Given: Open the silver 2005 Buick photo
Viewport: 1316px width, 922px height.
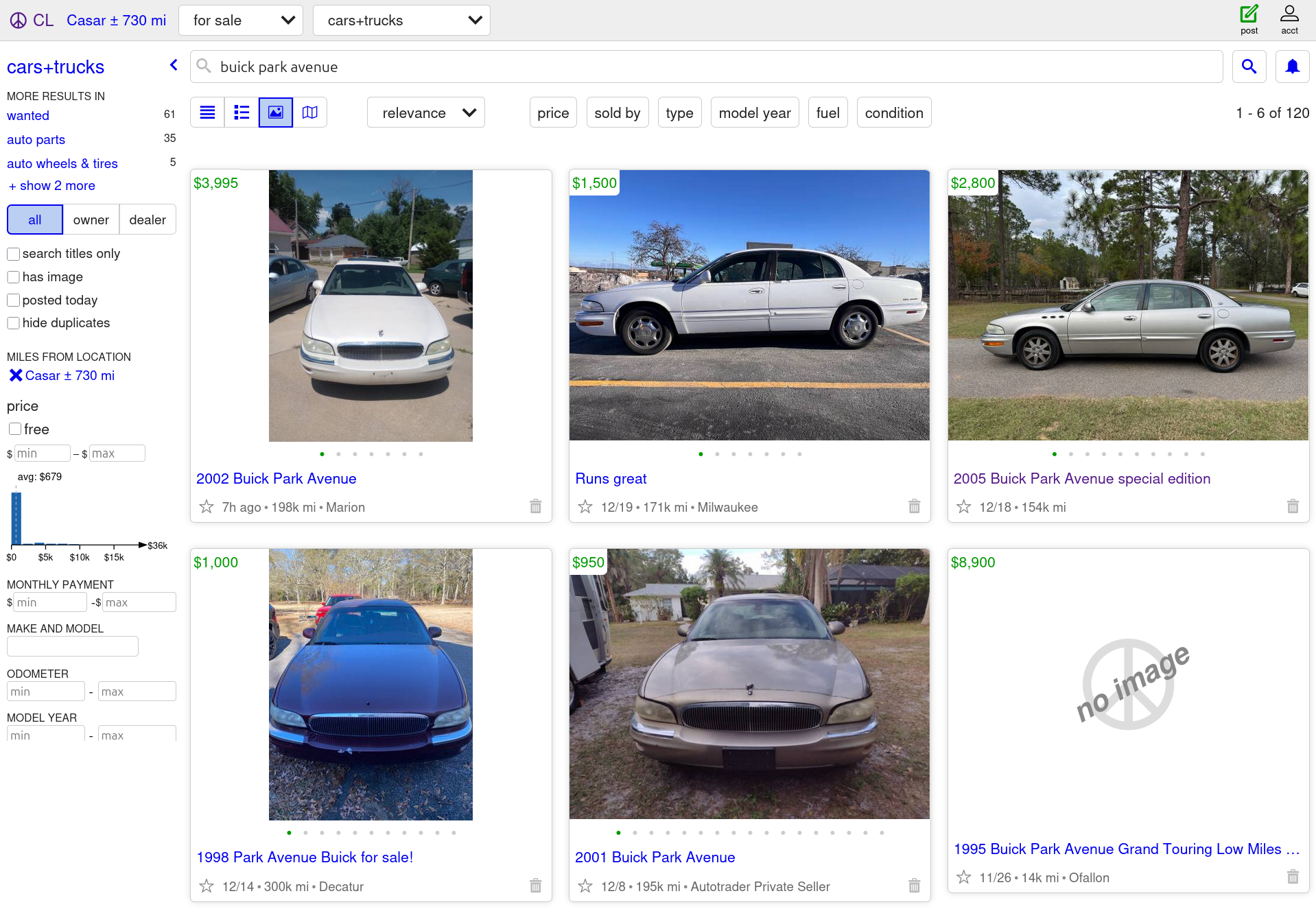Looking at the screenshot, I should tap(1128, 305).
